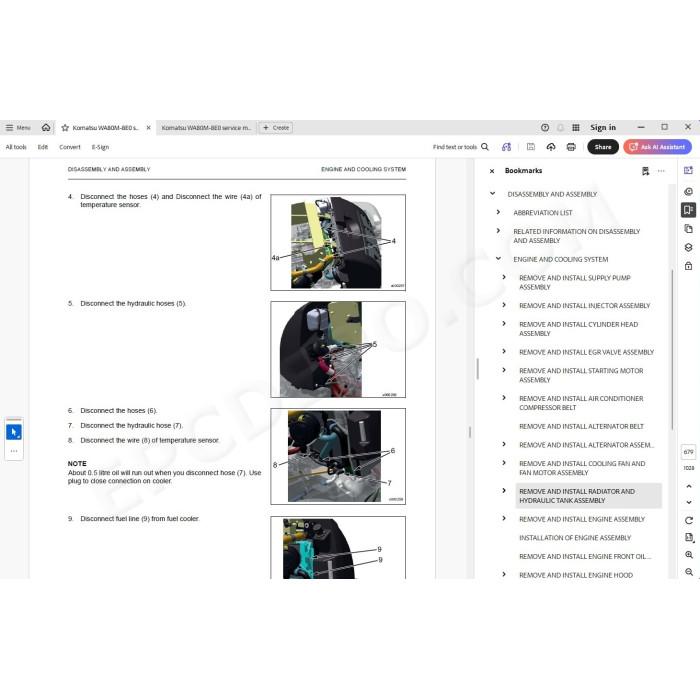Go to previous page with up chevron
This screenshot has width=700, height=700.
(x=689, y=486)
